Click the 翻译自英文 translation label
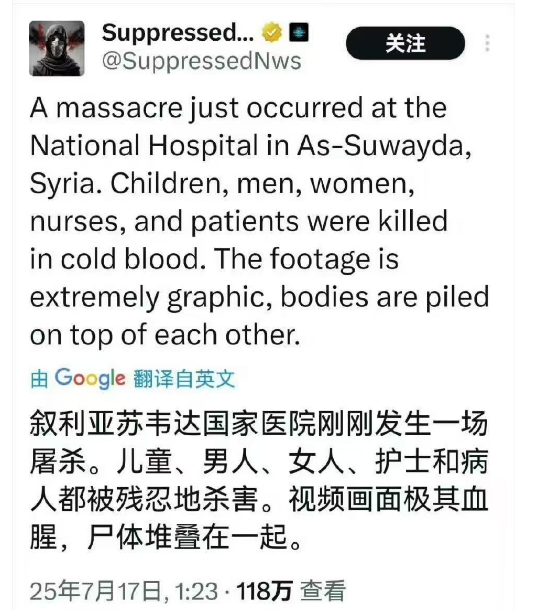 coord(184,379)
